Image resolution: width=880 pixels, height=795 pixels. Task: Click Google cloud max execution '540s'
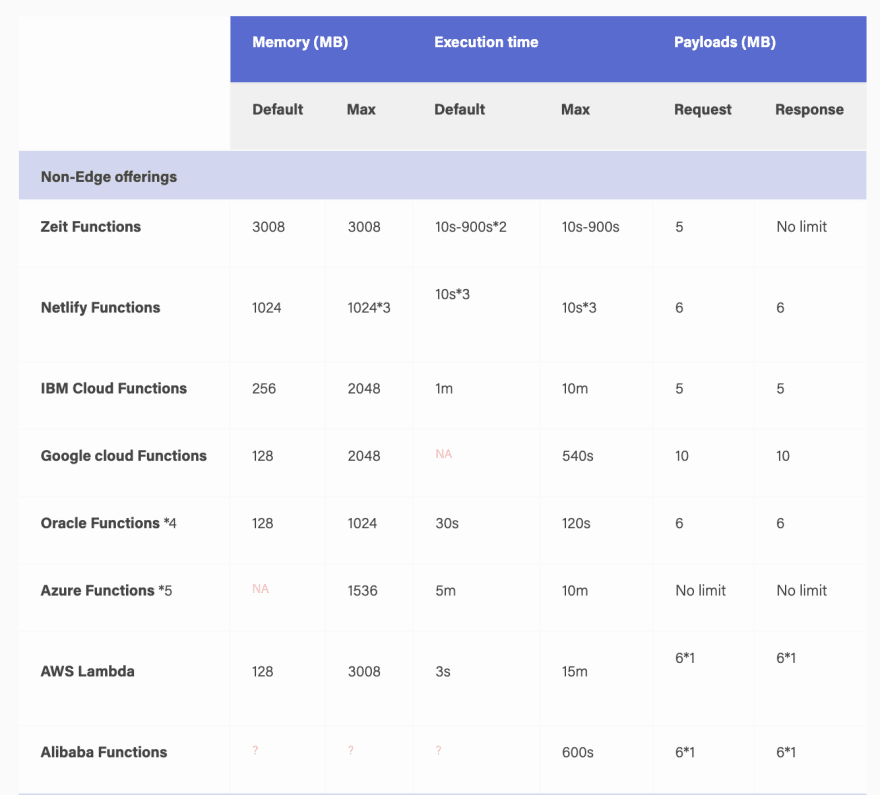[x=578, y=456]
